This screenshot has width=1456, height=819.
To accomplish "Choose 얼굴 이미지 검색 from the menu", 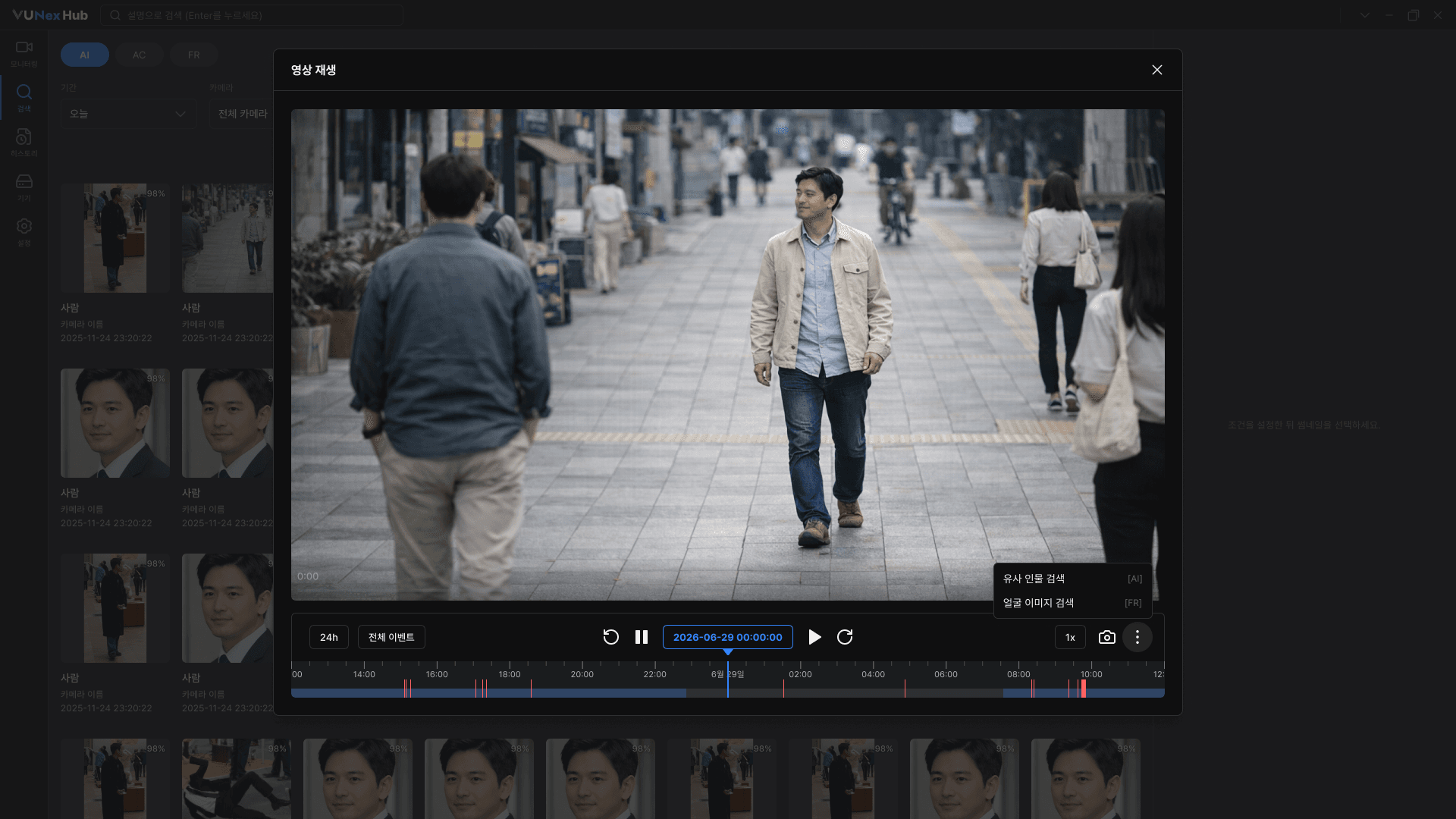I will [1072, 603].
